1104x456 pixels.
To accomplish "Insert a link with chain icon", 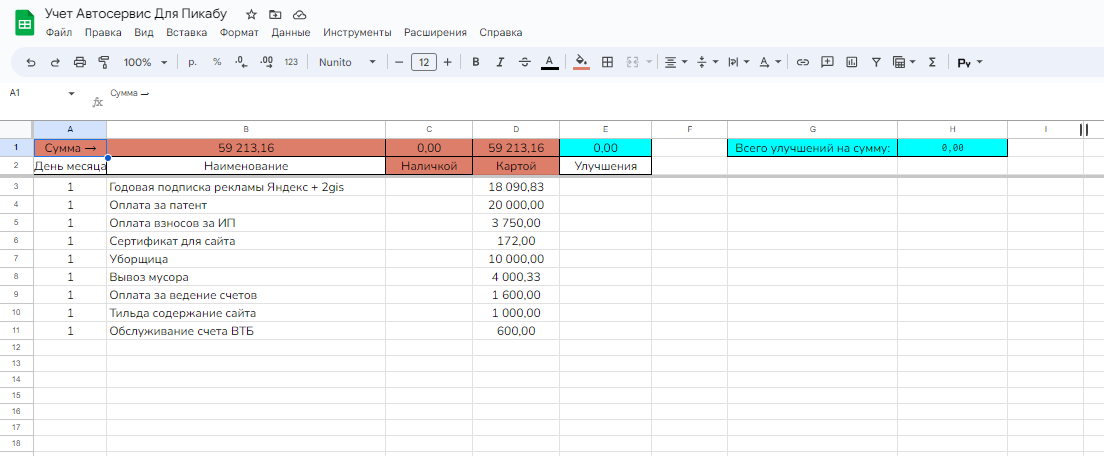I will tap(802, 62).
